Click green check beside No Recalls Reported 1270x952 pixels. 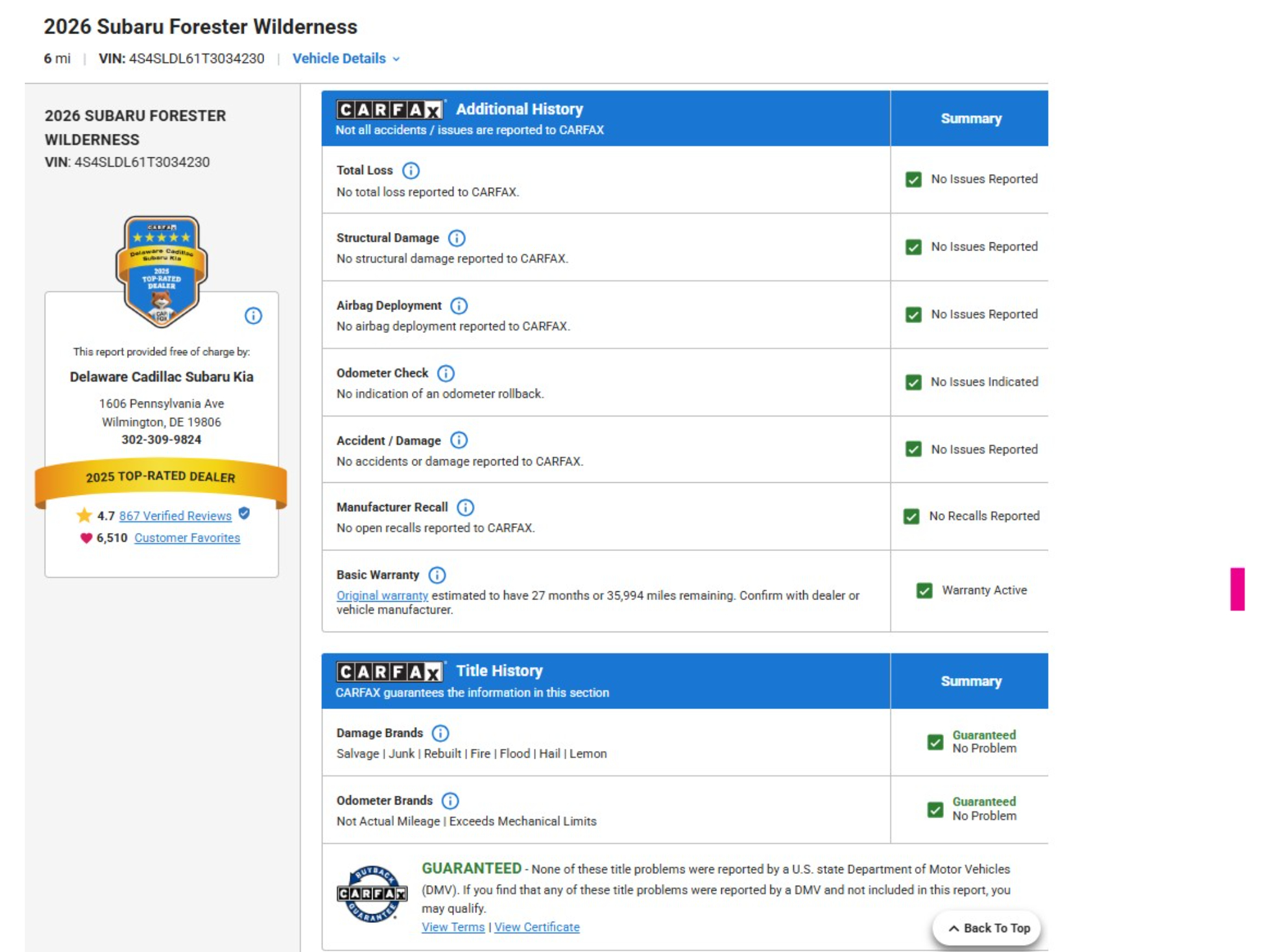coord(912,516)
